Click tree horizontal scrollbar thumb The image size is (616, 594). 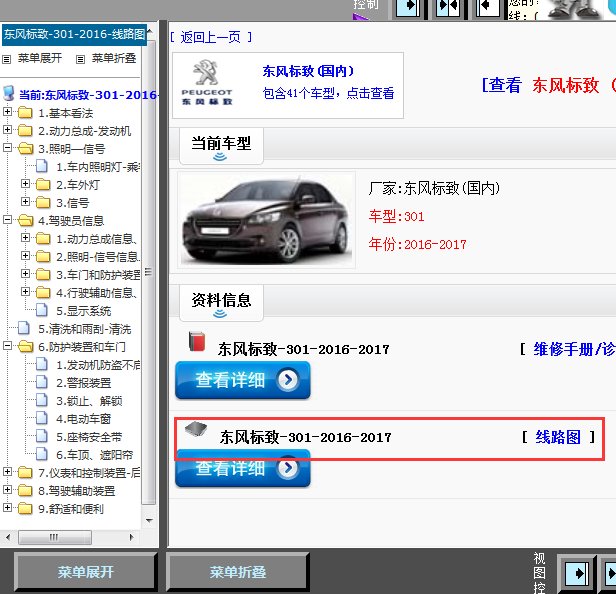55,537
